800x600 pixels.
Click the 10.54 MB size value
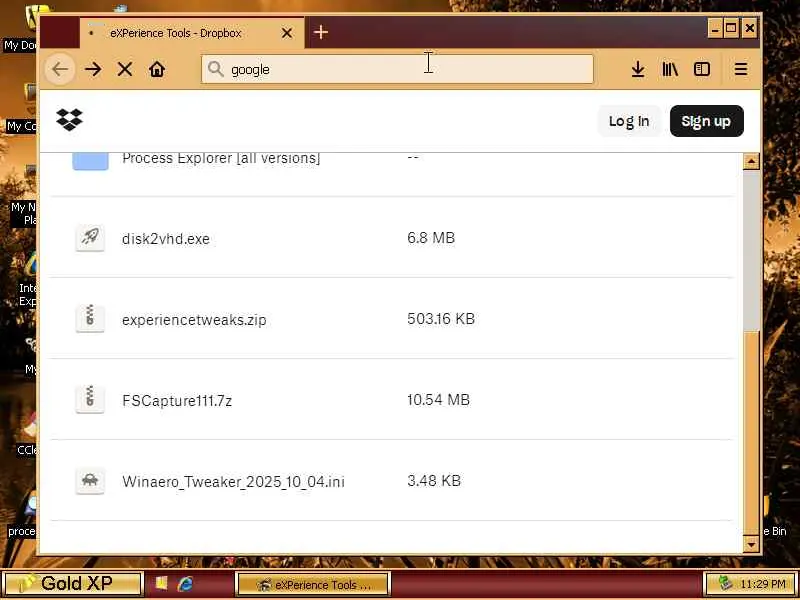click(x=438, y=399)
